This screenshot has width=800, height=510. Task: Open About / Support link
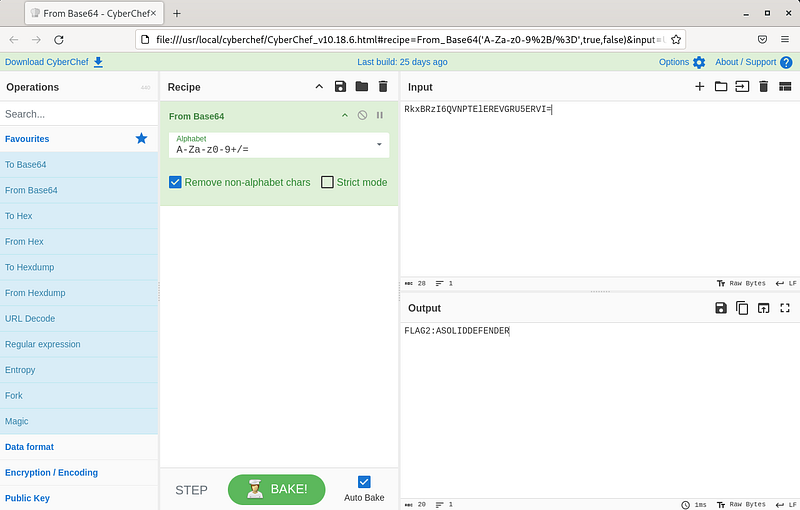click(x=745, y=62)
